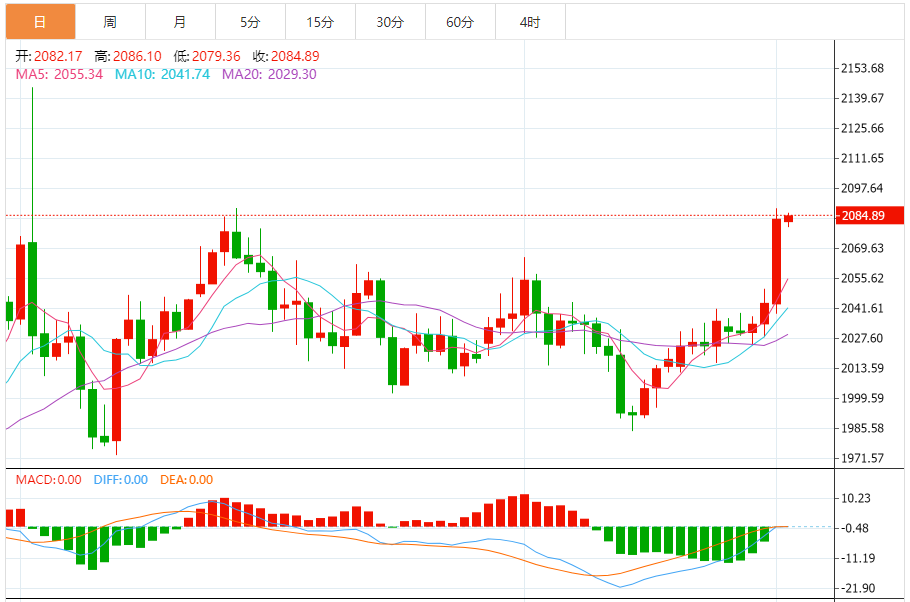The height and width of the screenshot is (602, 910).
Task: Click the 2041.61 price axis label
Action: 862,308
